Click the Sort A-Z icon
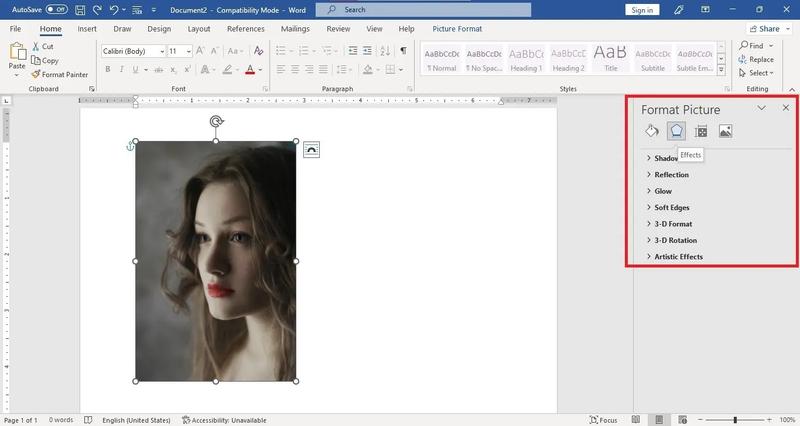800x426 pixels. 385,51
